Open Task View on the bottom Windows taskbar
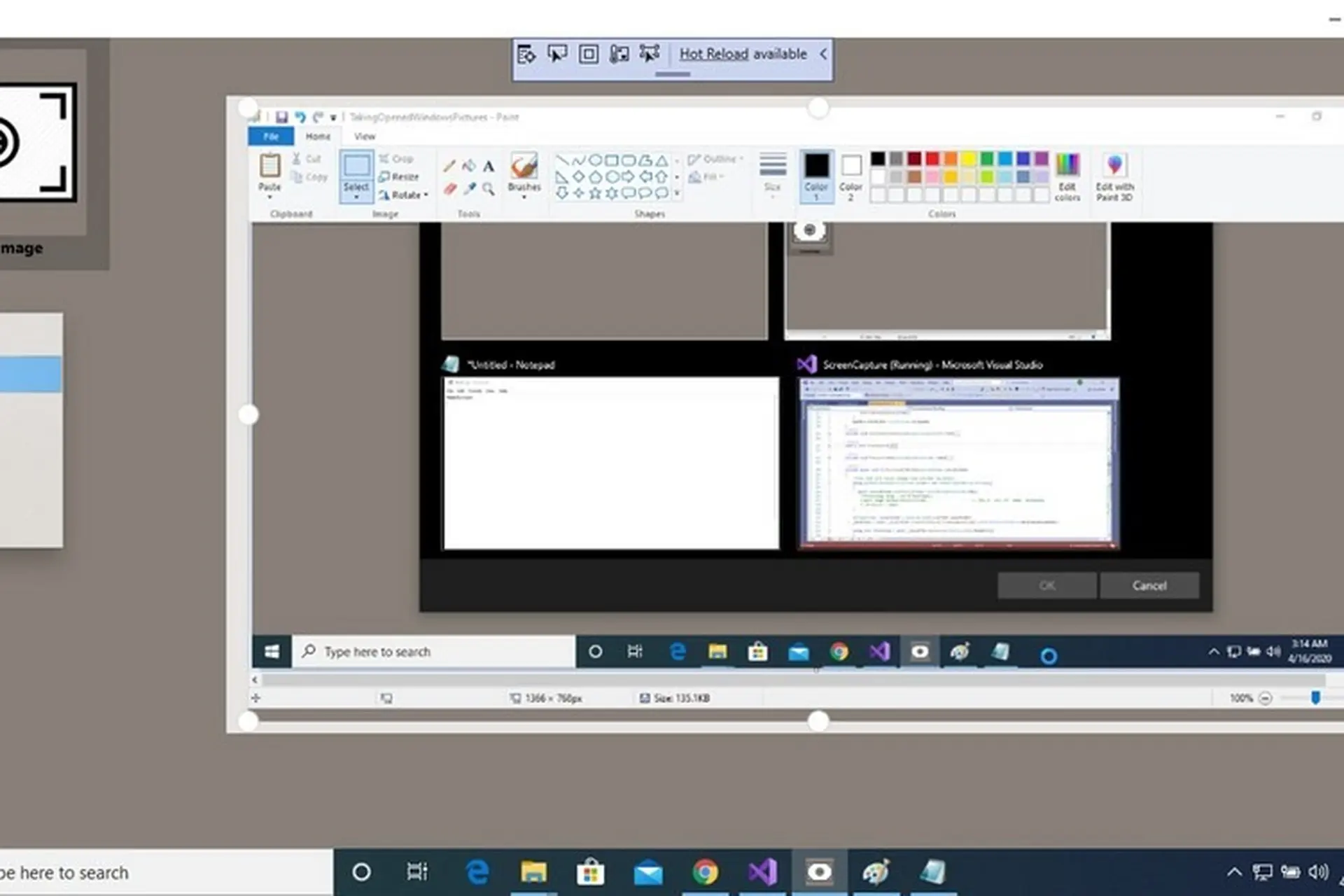The width and height of the screenshot is (1344, 896). pos(417,872)
